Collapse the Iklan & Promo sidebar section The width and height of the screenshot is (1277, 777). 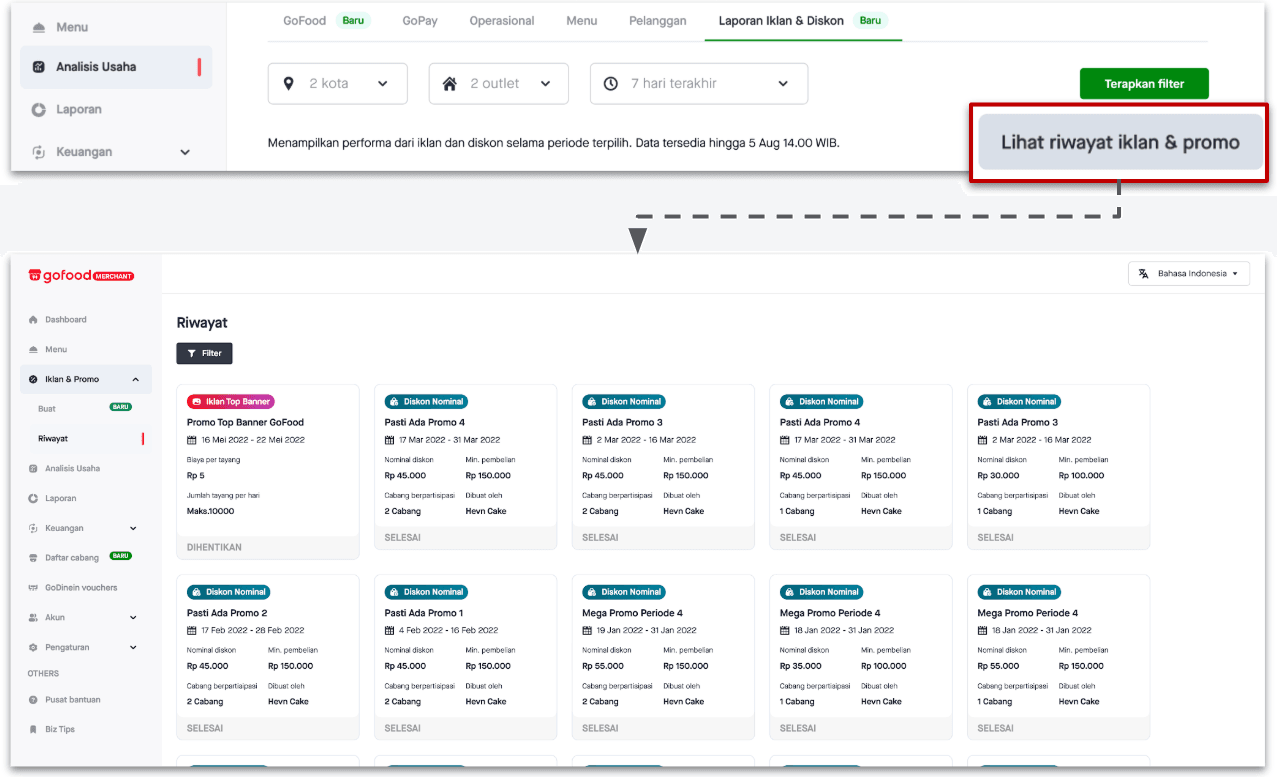tap(135, 379)
